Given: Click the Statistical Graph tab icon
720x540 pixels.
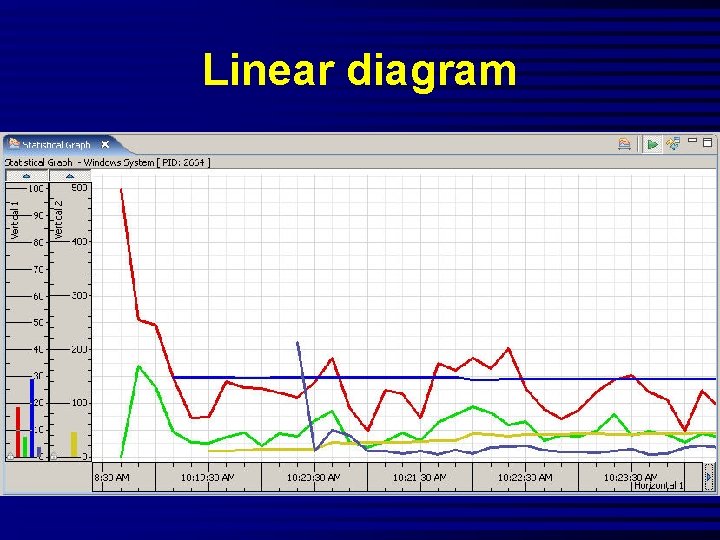Looking at the screenshot, I should pos(13,144).
